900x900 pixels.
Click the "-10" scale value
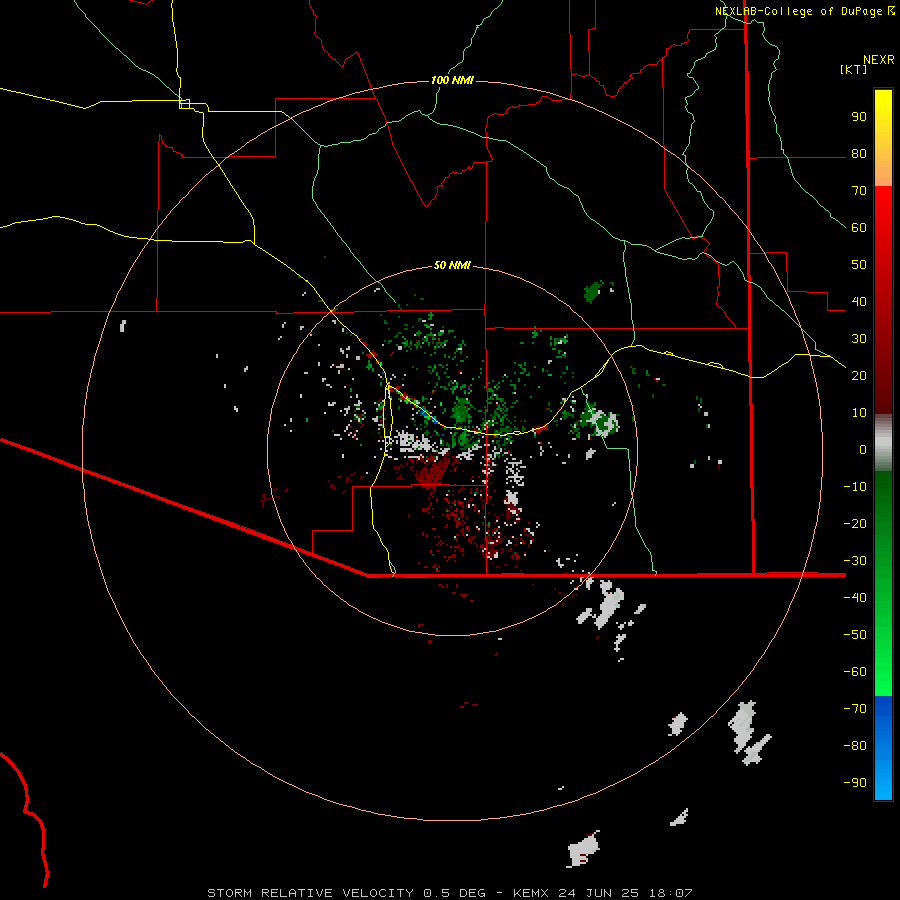coord(855,487)
